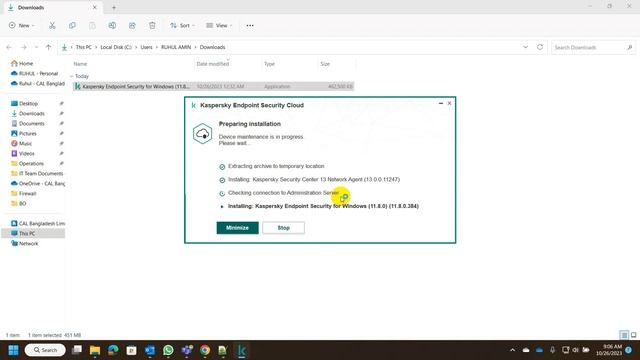Sort by the Size column header
This screenshot has width=640, height=360.
[325, 64]
